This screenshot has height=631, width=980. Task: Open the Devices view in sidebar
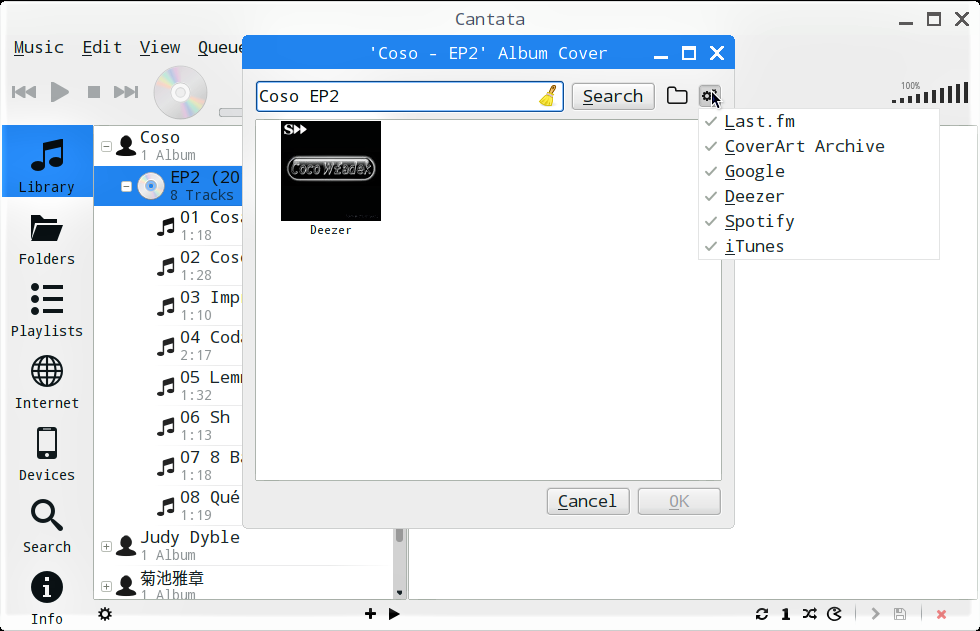point(47,455)
